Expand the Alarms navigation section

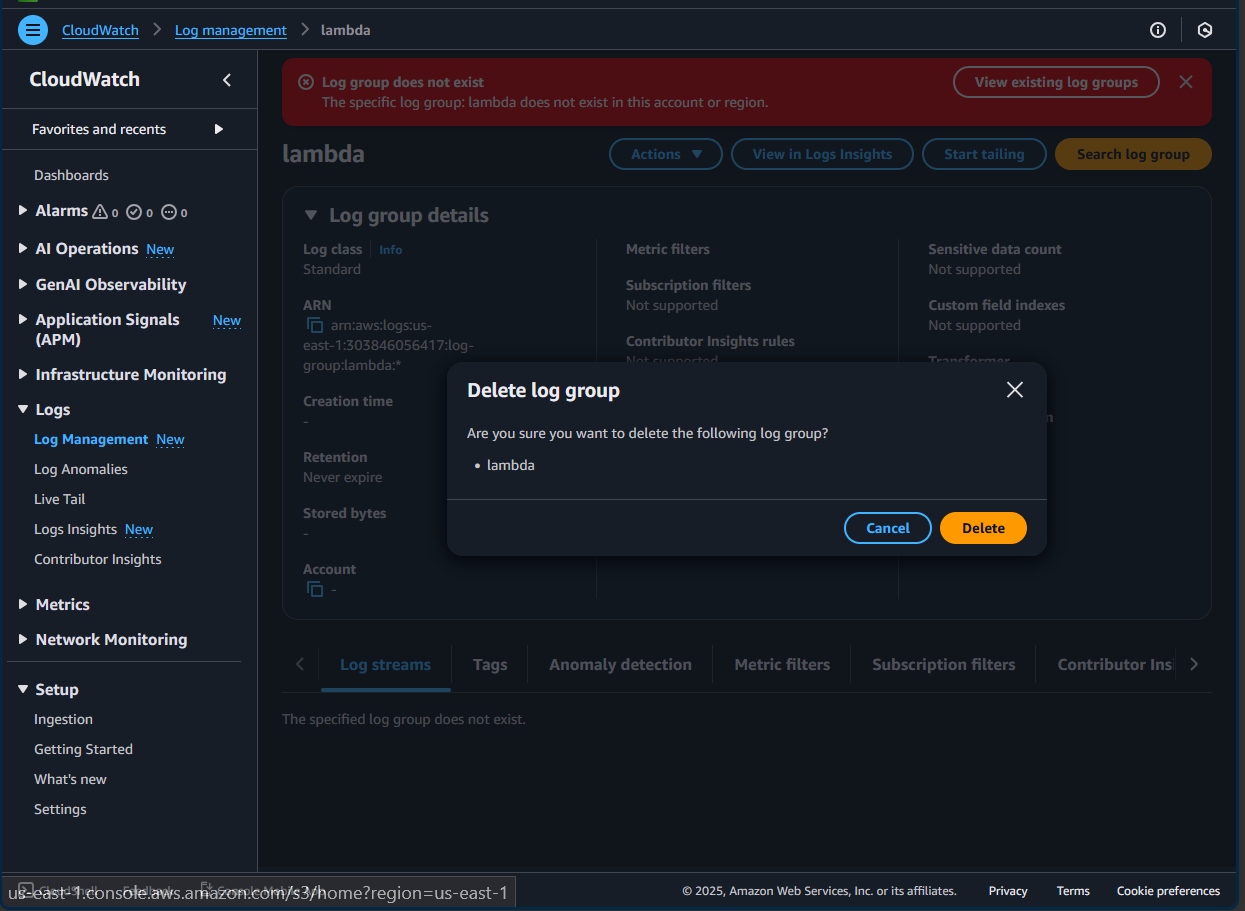(x=23, y=211)
